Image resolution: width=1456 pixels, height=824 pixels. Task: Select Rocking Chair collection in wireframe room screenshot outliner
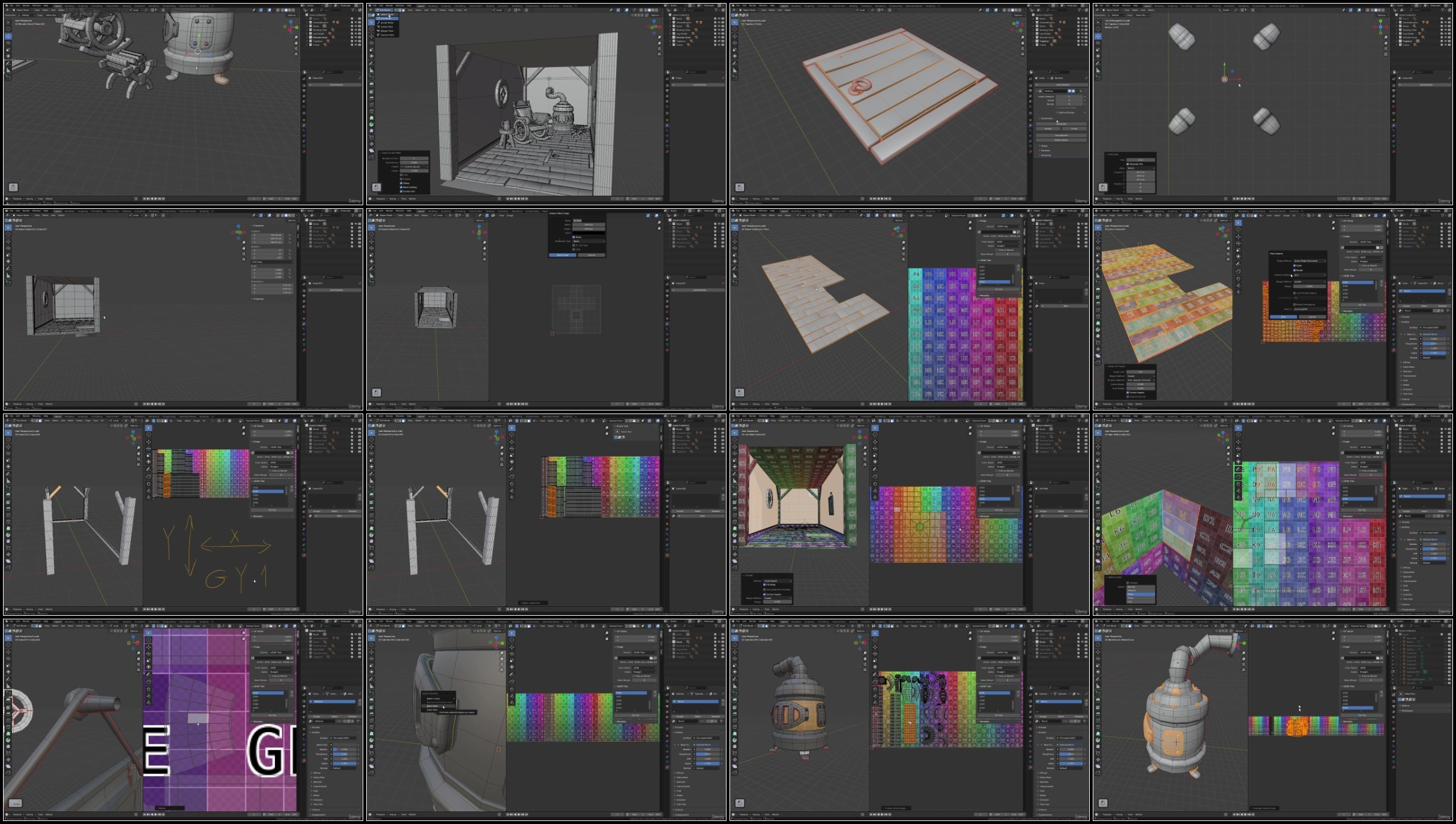point(683,30)
